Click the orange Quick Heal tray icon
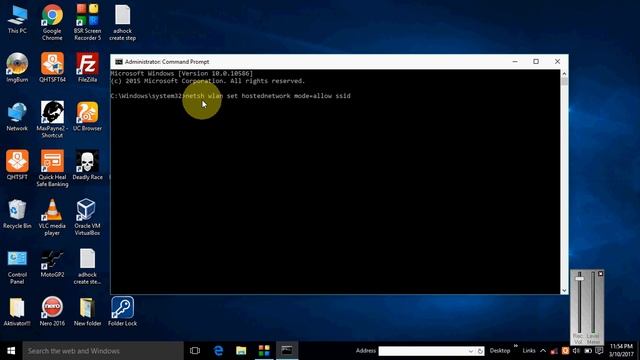 (565, 351)
